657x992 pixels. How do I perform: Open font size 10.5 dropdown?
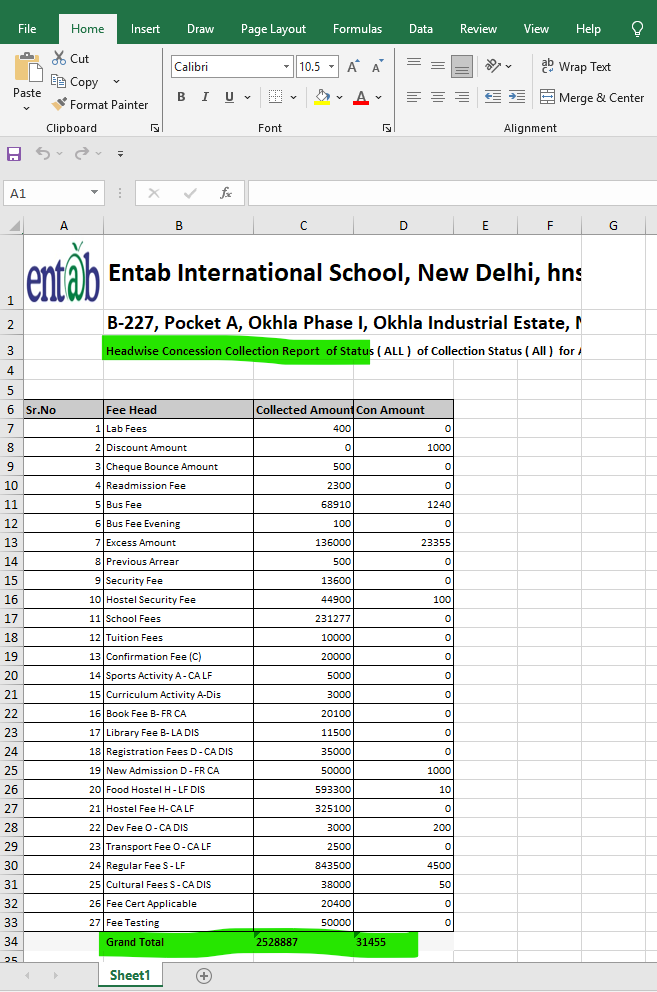(x=332, y=66)
